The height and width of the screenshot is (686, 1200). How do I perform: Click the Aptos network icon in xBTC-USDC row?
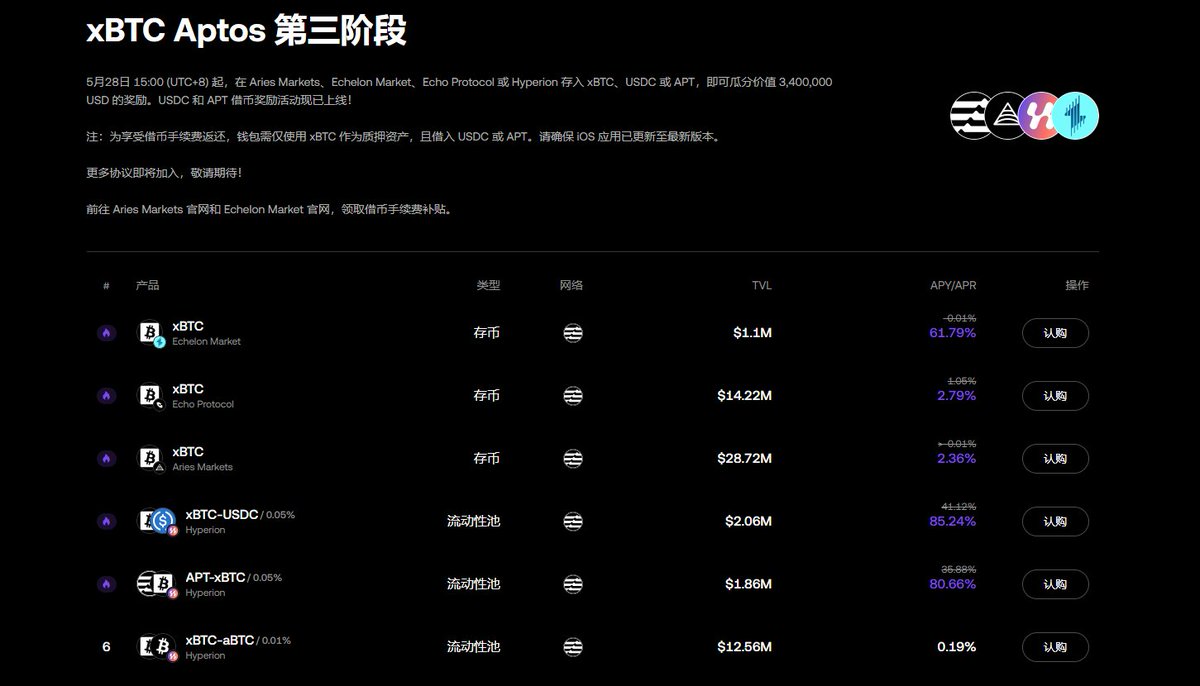(x=573, y=521)
